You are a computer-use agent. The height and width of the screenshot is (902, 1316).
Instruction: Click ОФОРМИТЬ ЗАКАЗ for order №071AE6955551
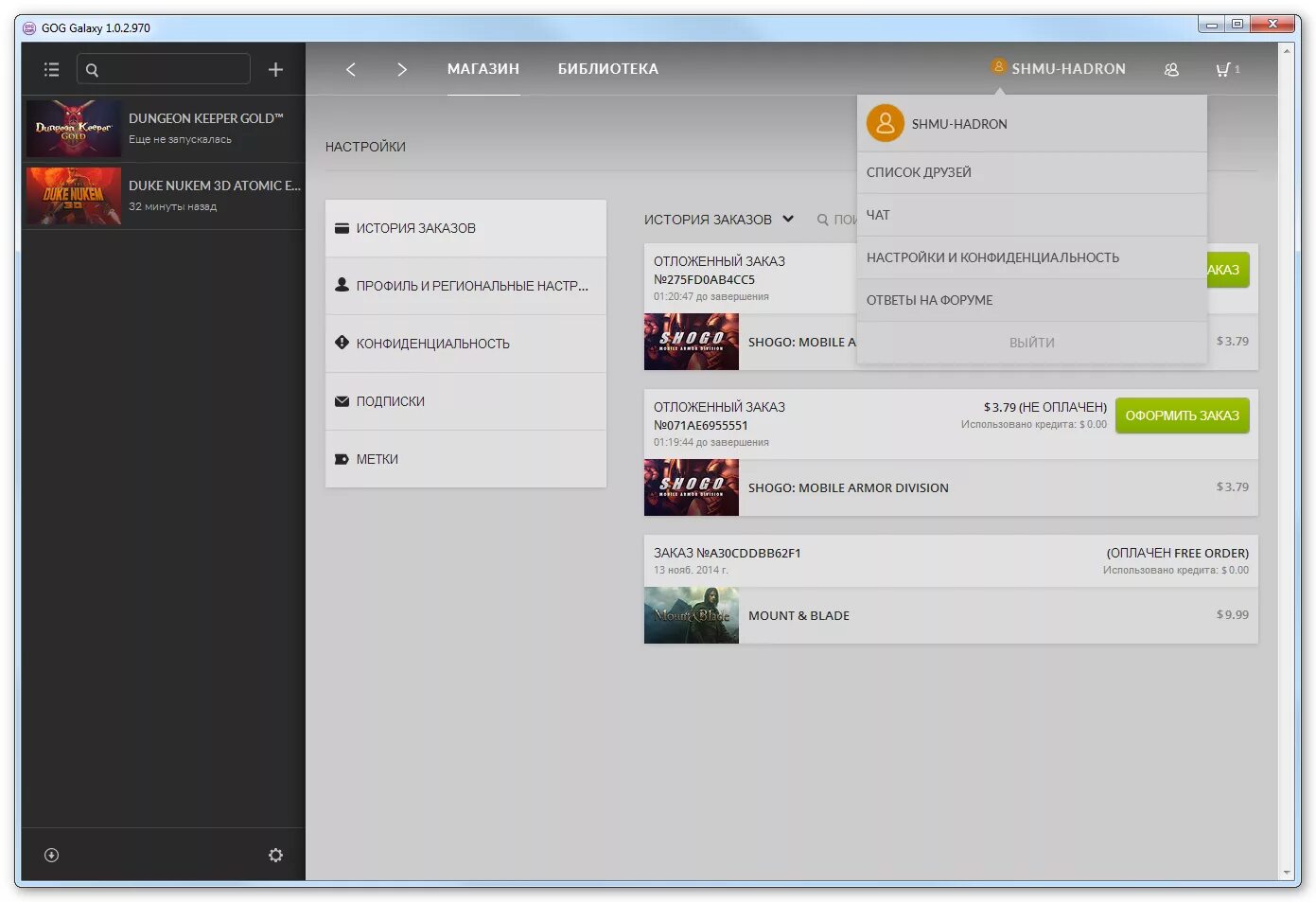click(1183, 416)
